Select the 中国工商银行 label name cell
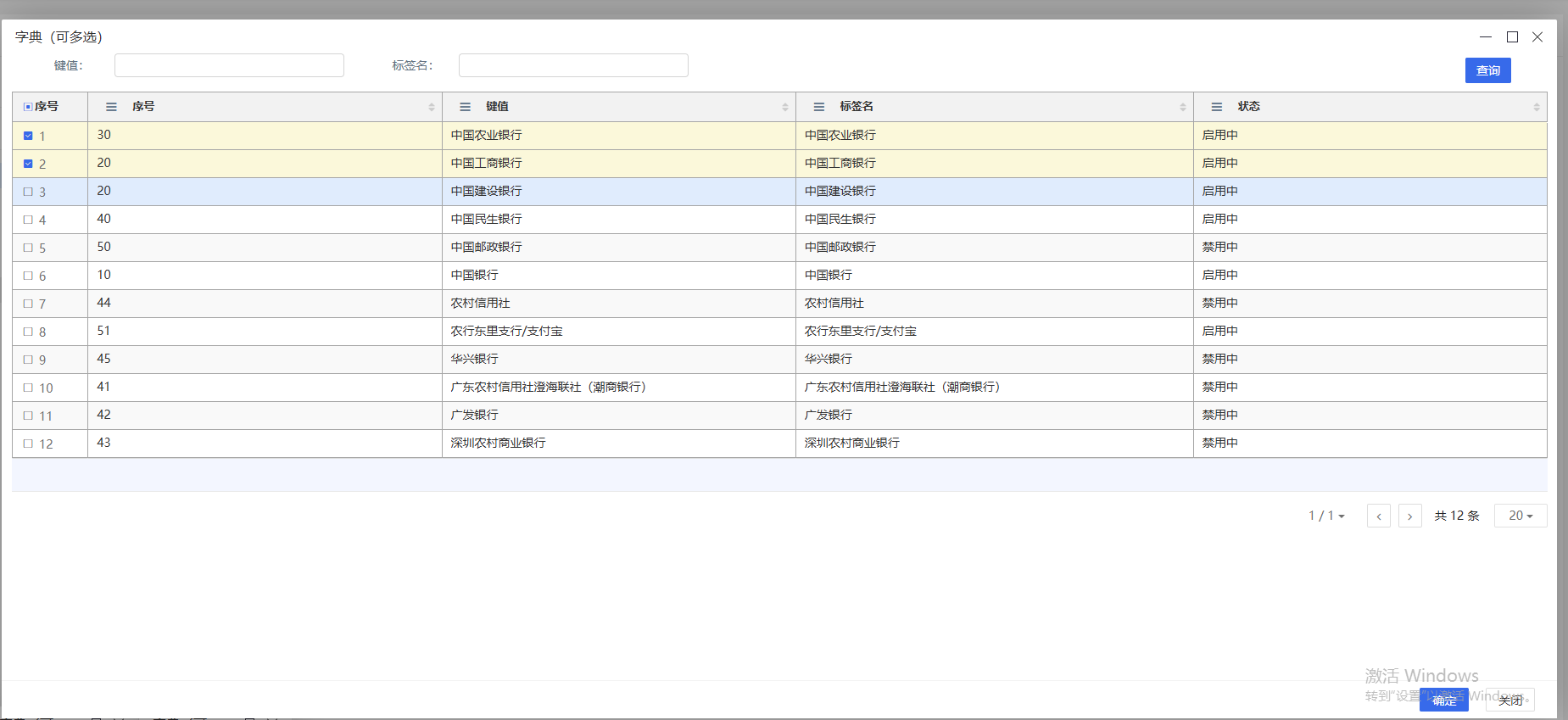This screenshot has width=1568, height=720. 995,164
